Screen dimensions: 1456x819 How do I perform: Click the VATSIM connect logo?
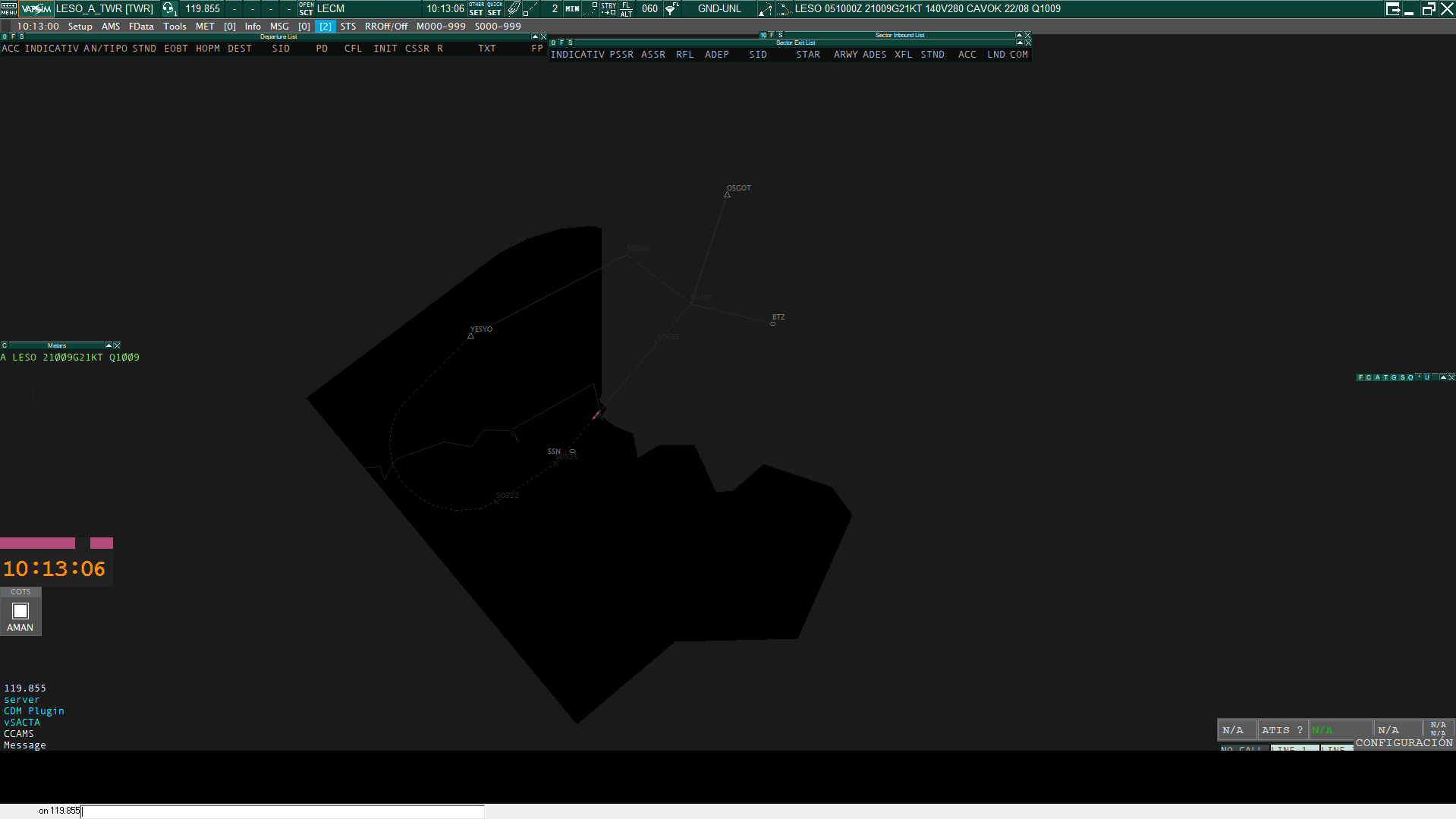36,8
